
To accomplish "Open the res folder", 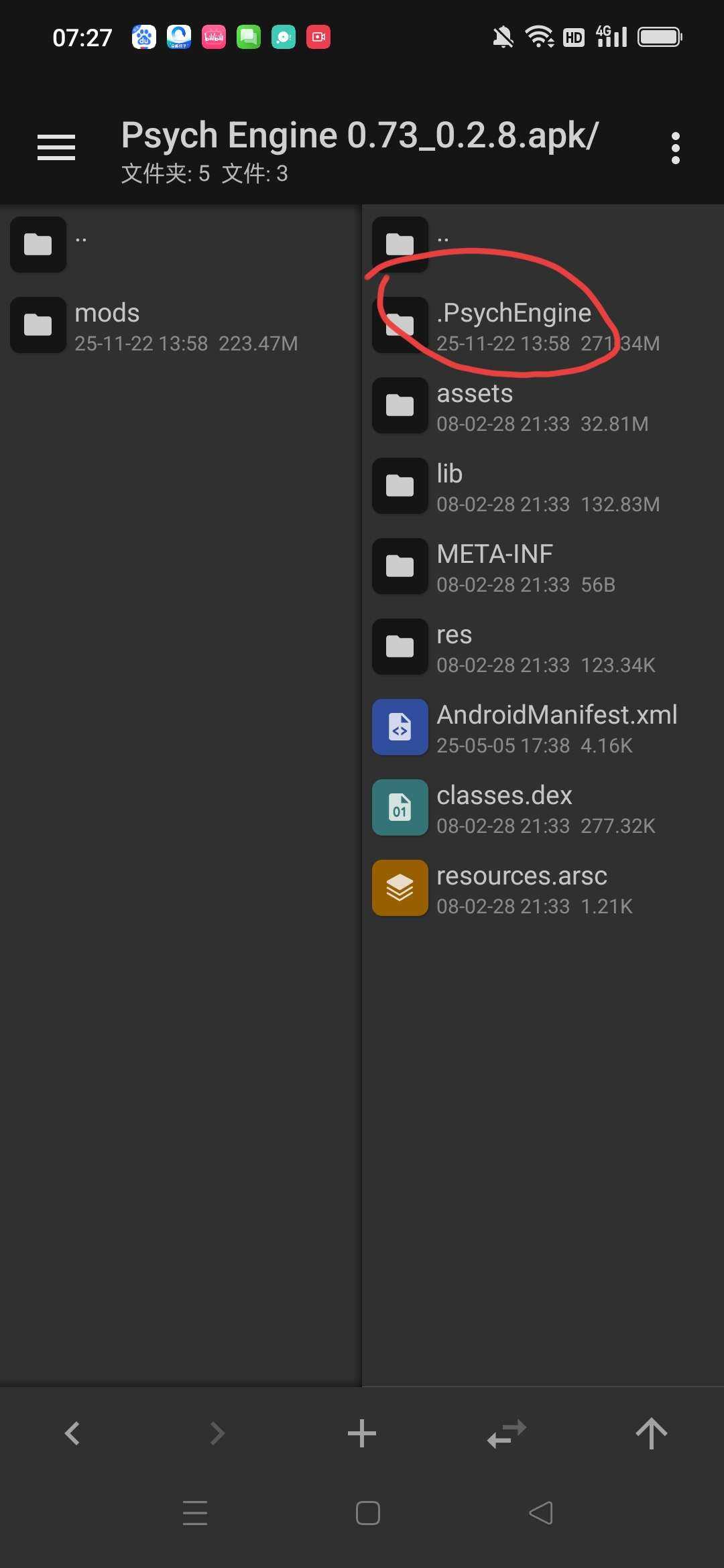I will pos(455,647).
